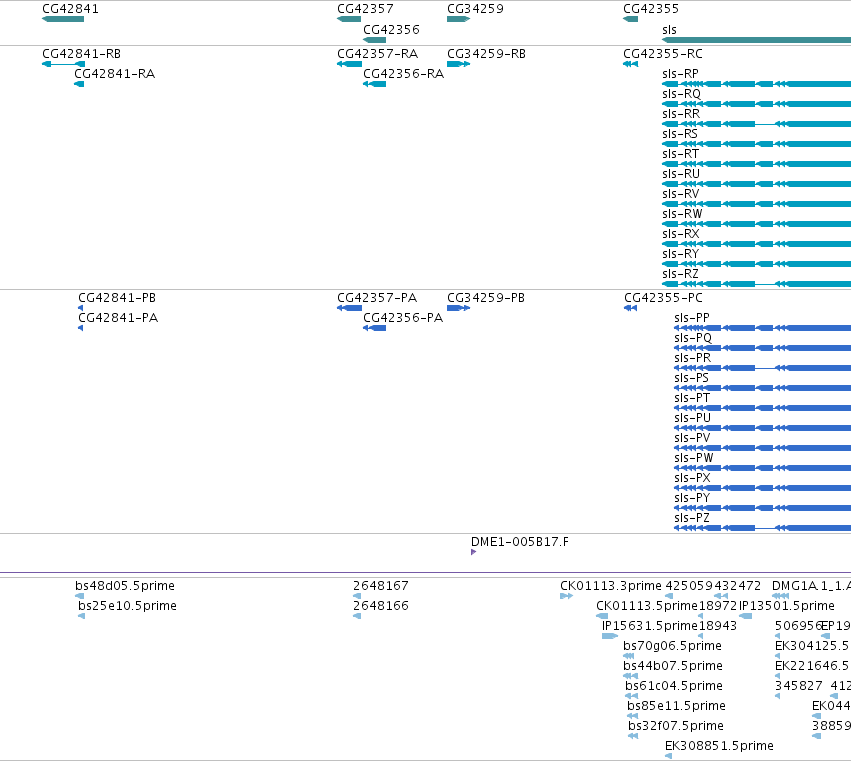
Task: Select the IP15631.5prime EST glyph
Action: 610,637
